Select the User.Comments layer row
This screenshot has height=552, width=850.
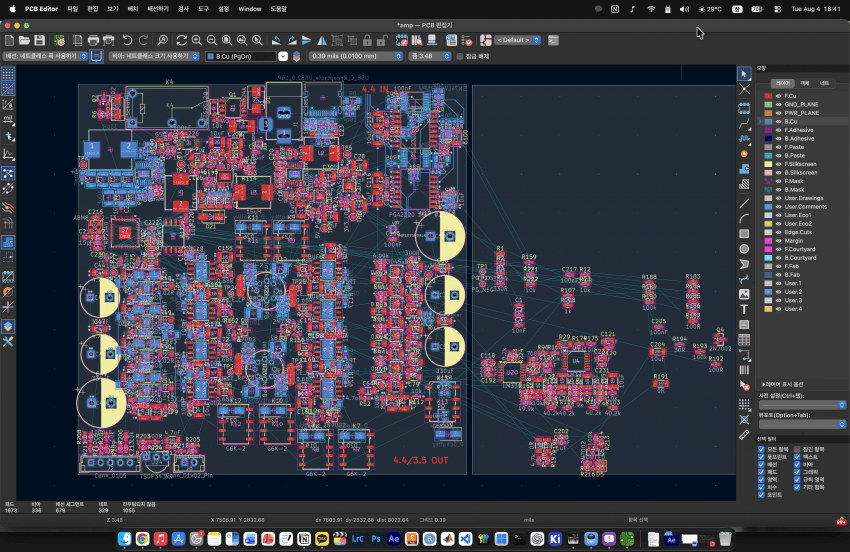(802, 207)
